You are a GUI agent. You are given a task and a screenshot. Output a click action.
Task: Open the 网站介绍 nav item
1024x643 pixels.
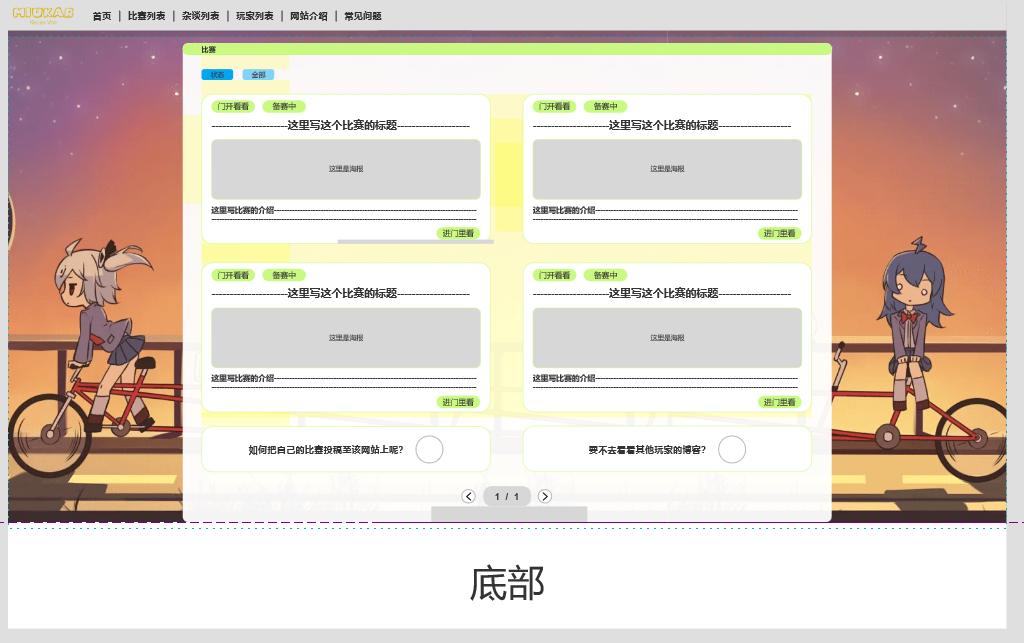click(x=309, y=16)
